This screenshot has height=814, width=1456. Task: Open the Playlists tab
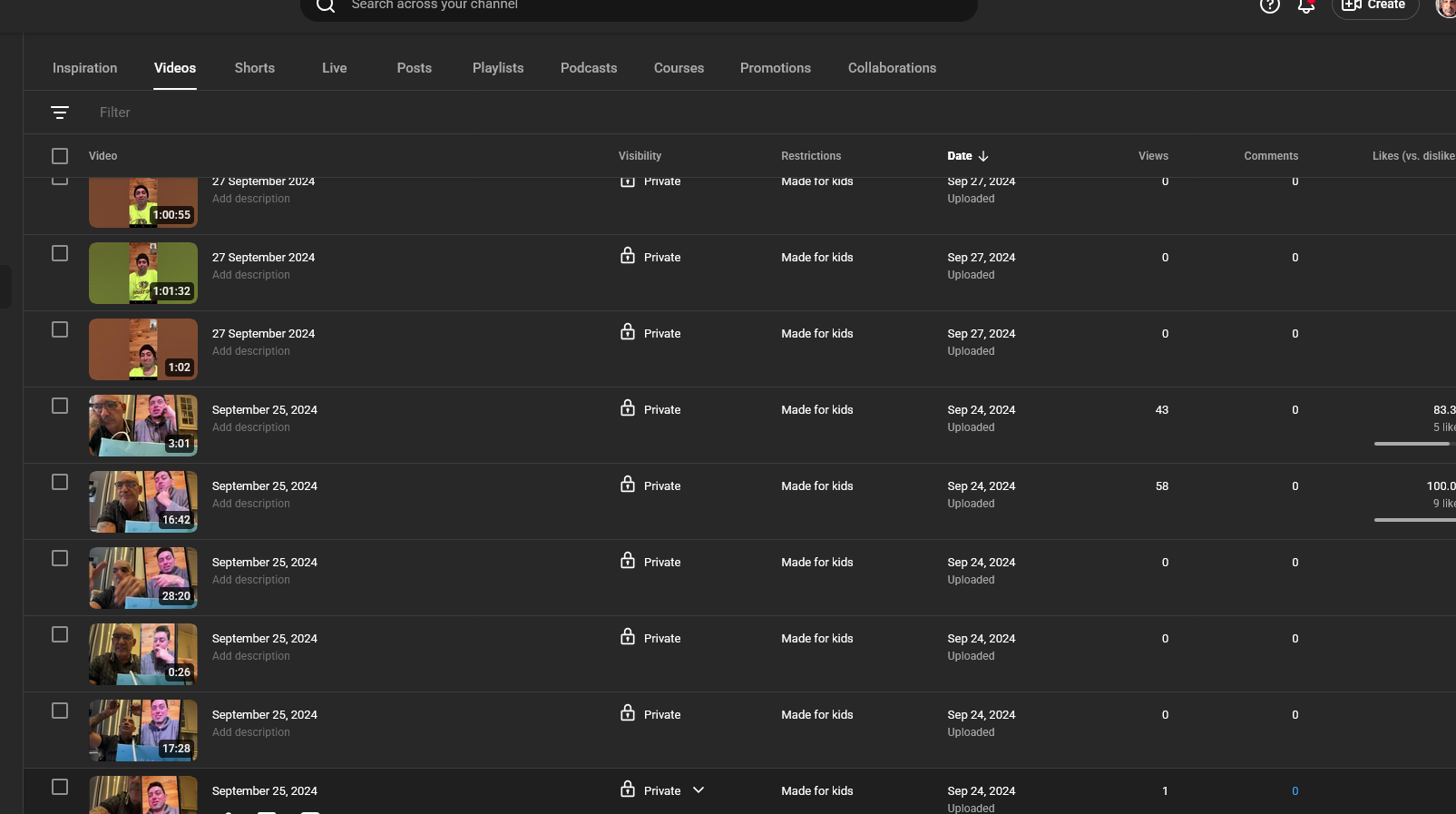coord(498,68)
